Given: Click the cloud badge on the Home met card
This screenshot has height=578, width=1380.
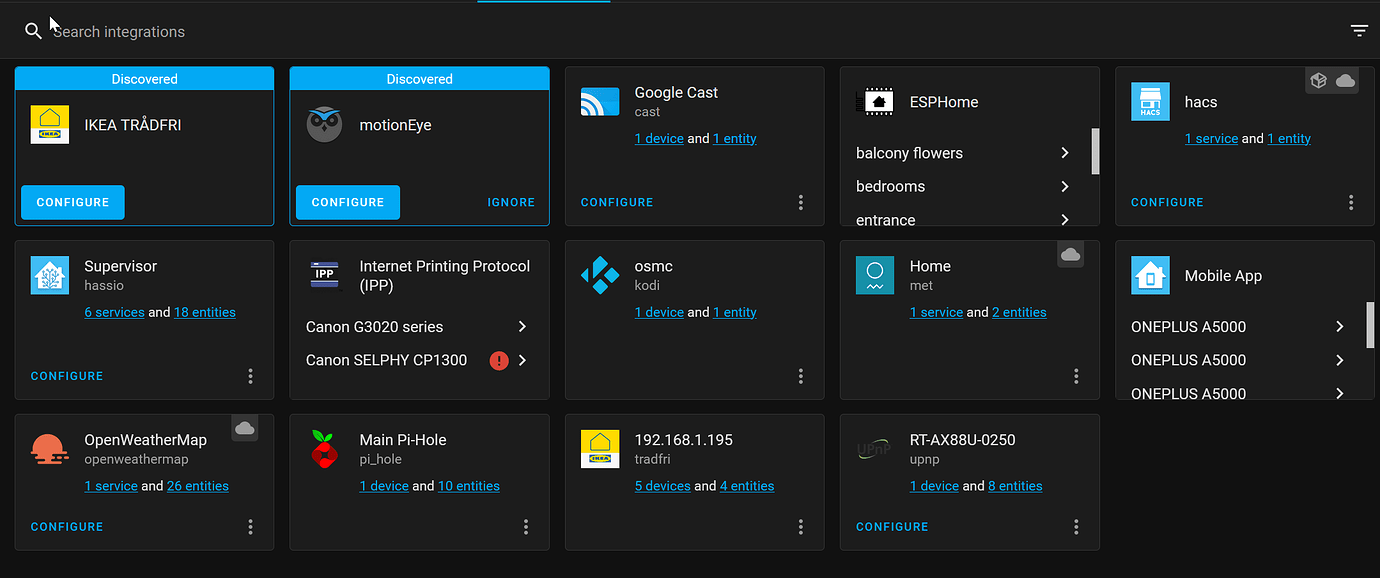Looking at the screenshot, I should click(x=1070, y=254).
